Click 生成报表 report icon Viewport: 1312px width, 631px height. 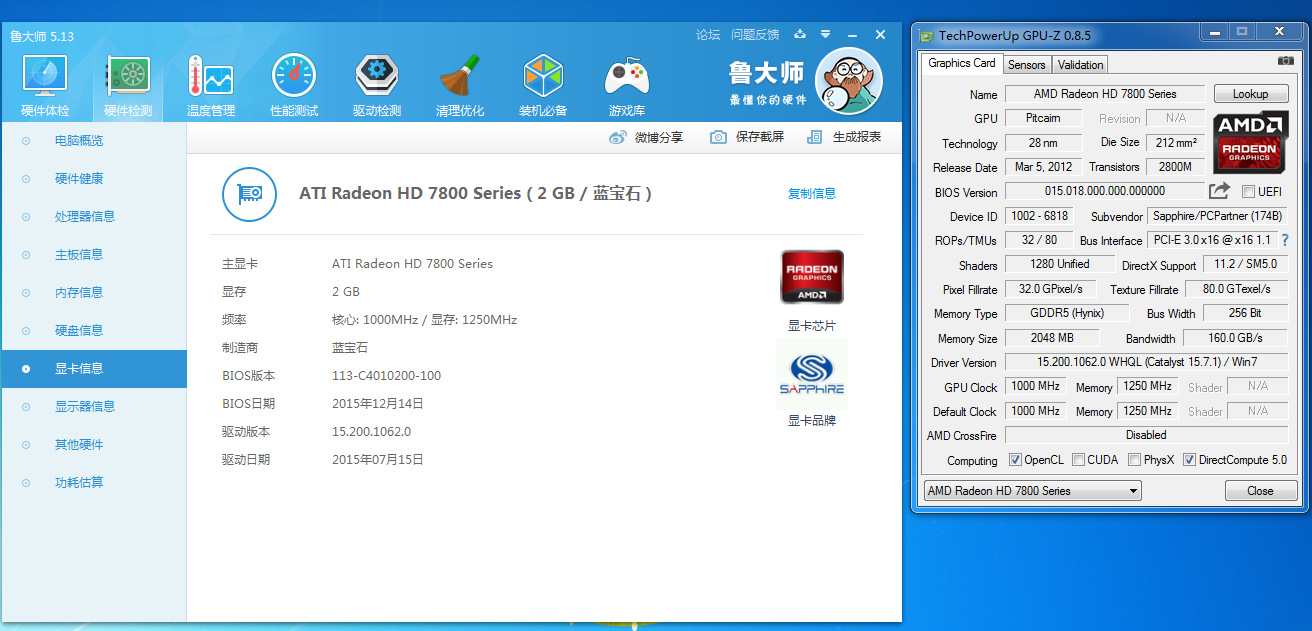click(x=815, y=137)
